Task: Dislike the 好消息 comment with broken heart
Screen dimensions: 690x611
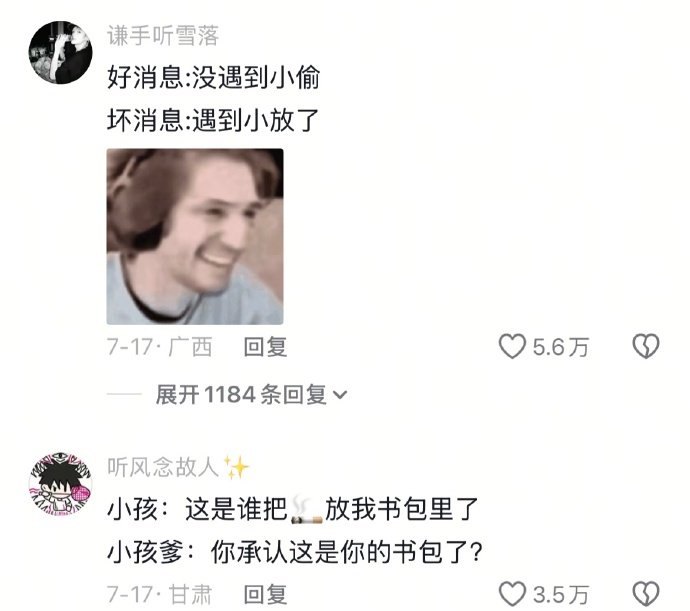Action: (x=646, y=346)
